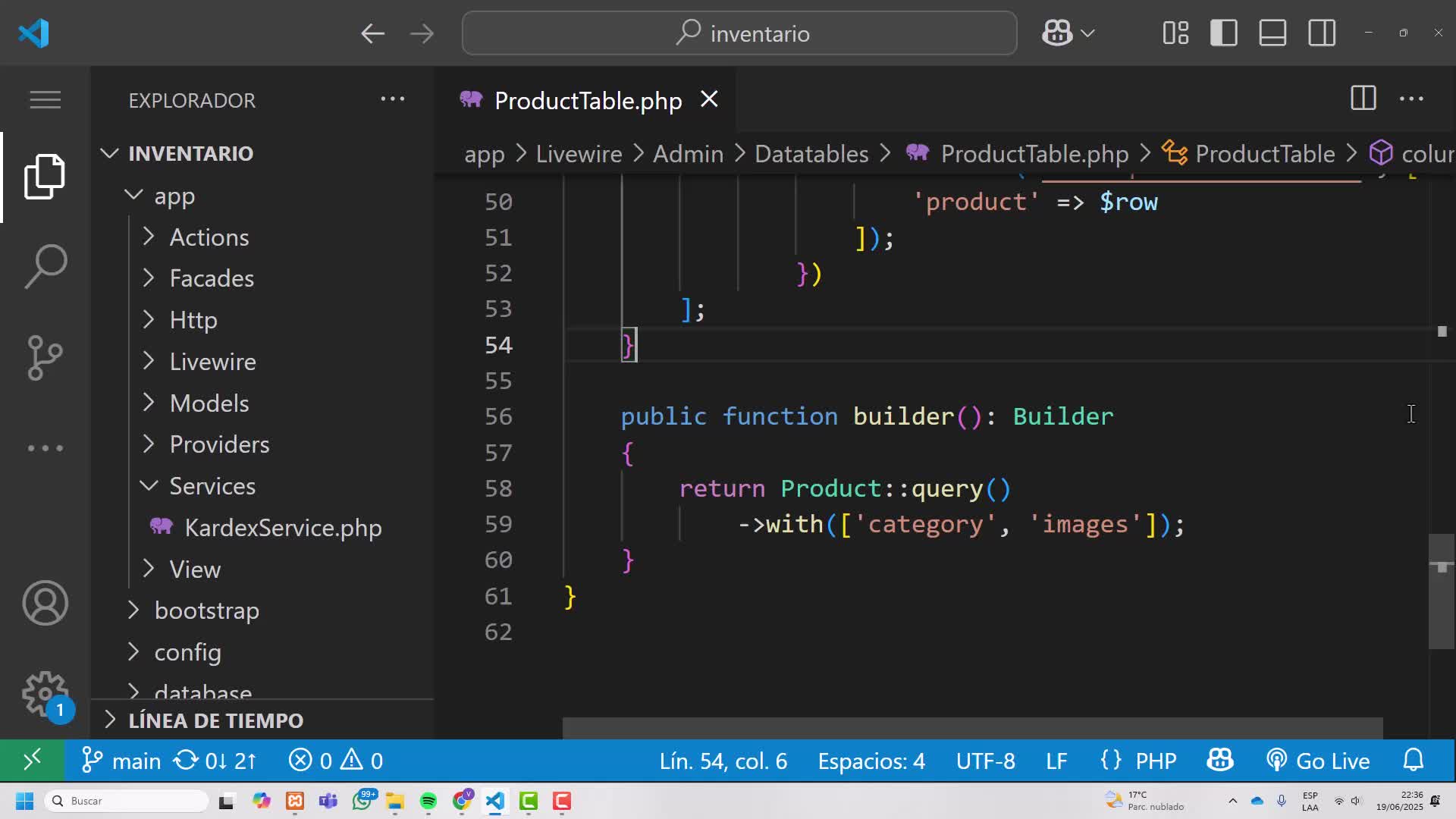1456x819 pixels.
Task: Toggle the primary side bar
Action: click(x=1224, y=33)
